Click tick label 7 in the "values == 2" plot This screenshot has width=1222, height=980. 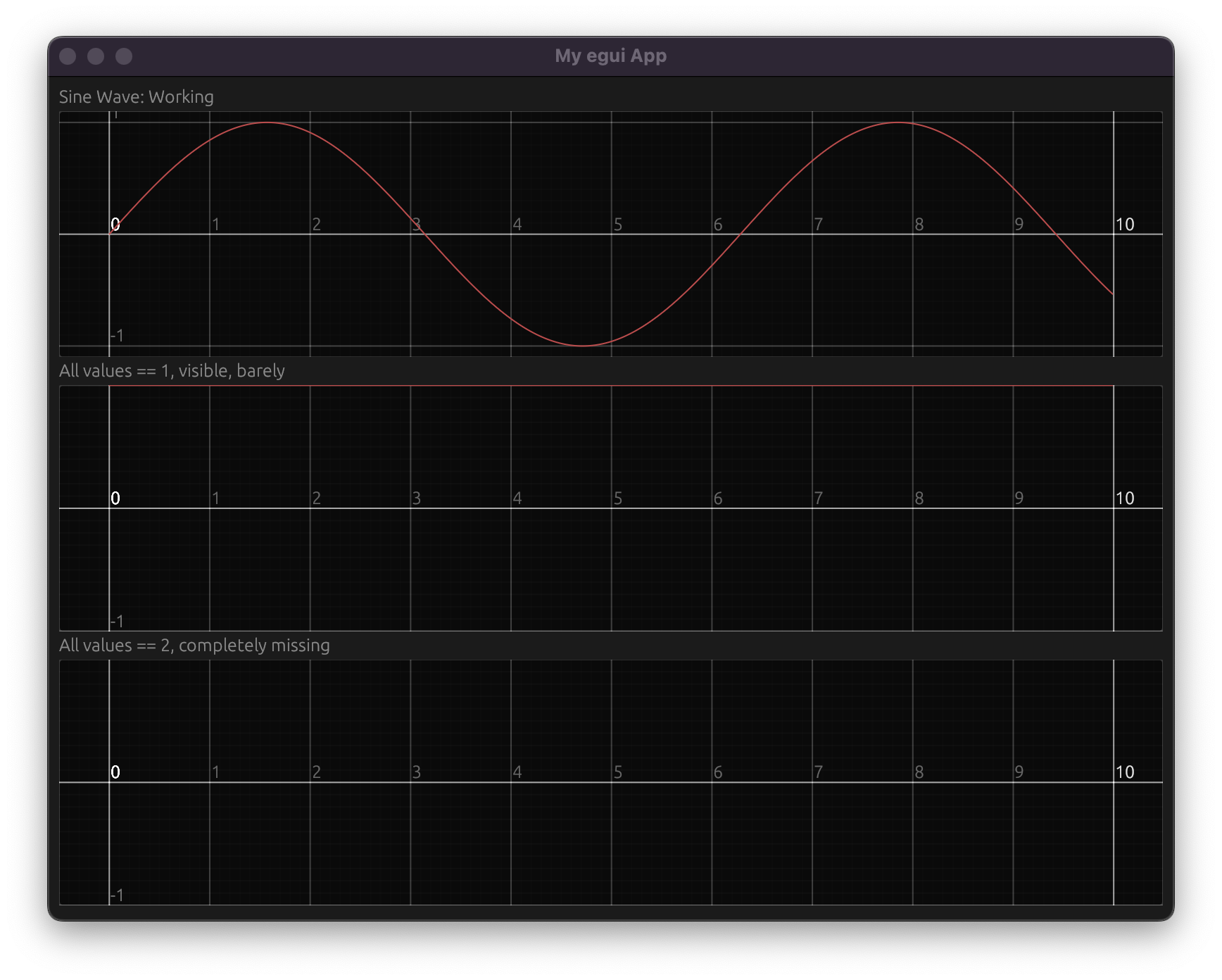click(819, 772)
